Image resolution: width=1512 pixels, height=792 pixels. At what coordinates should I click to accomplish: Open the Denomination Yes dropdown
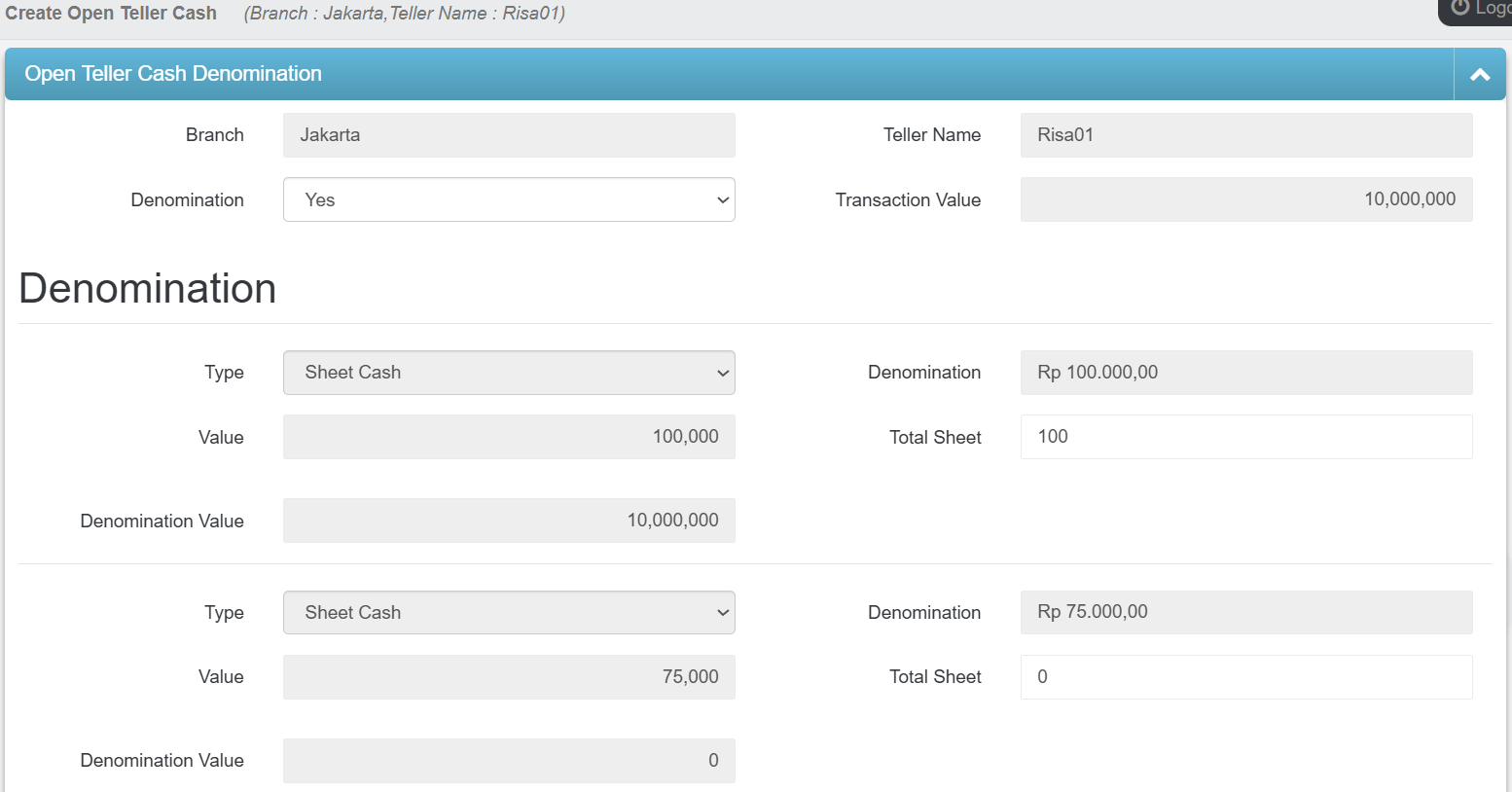click(x=508, y=199)
